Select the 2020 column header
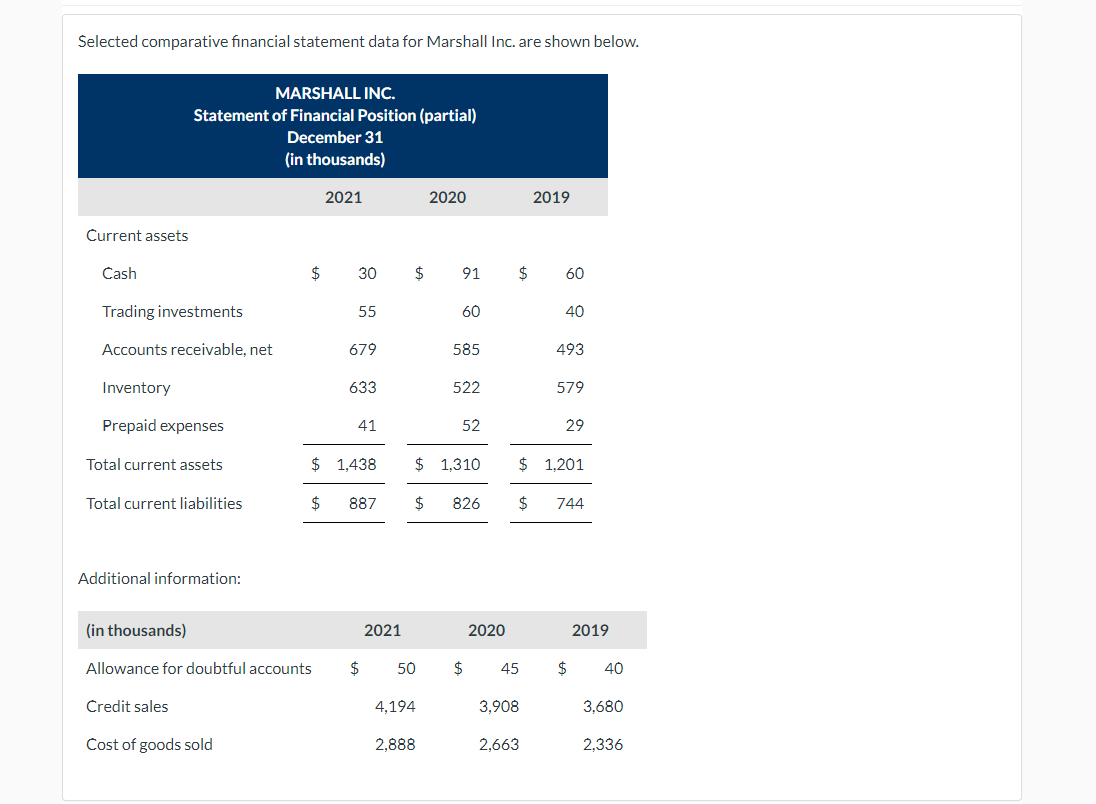This screenshot has height=804, width=1096. 447,197
